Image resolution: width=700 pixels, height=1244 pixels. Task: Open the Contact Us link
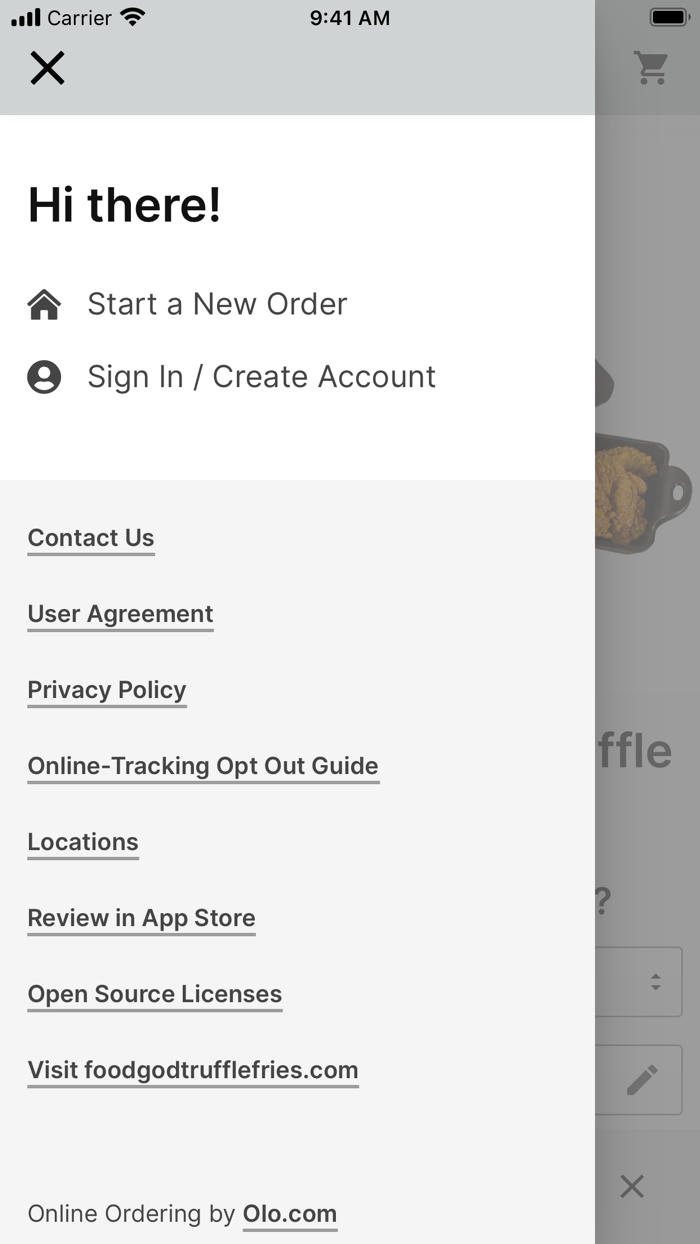tap(91, 538)
